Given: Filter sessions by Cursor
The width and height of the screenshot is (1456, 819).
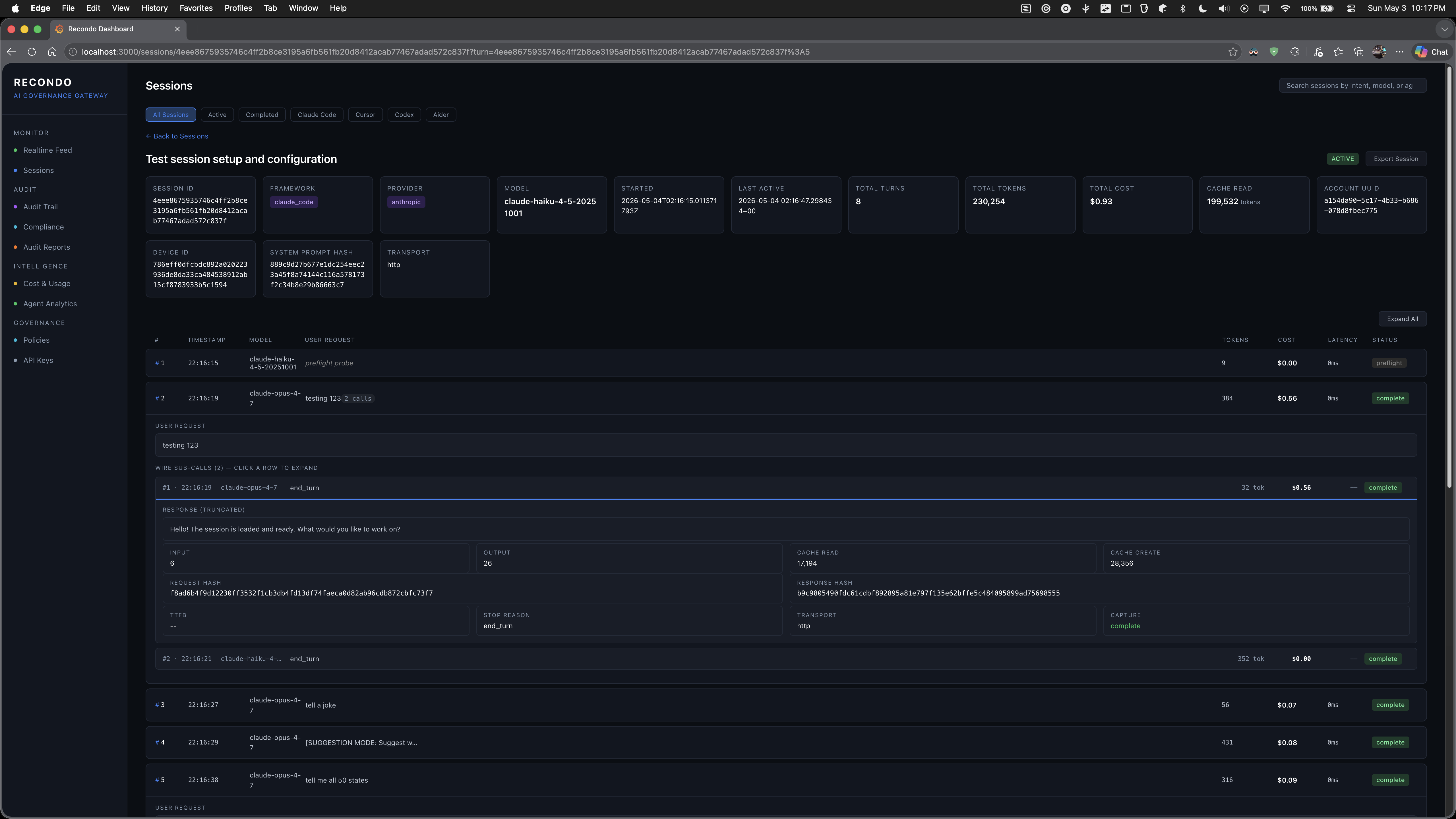Looking at the screenshot, I should tap(365, 115).
